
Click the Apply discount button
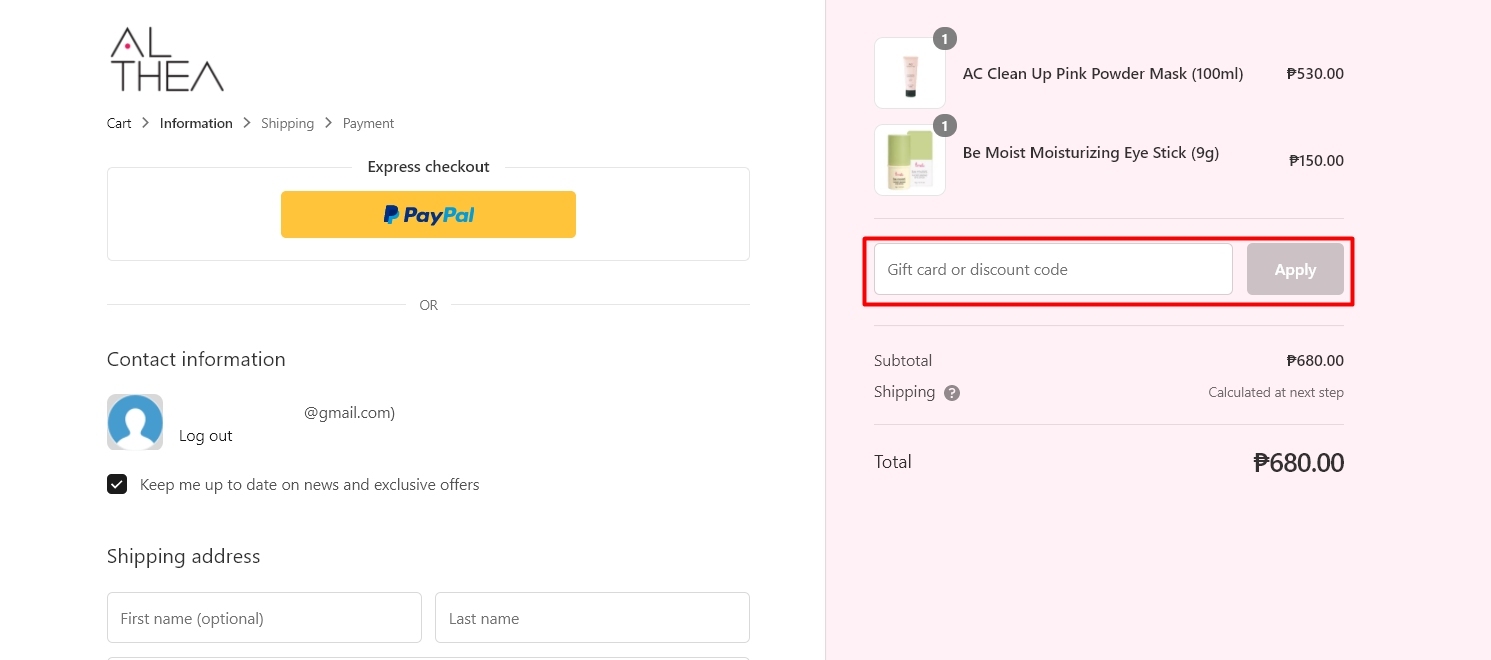1295,269
